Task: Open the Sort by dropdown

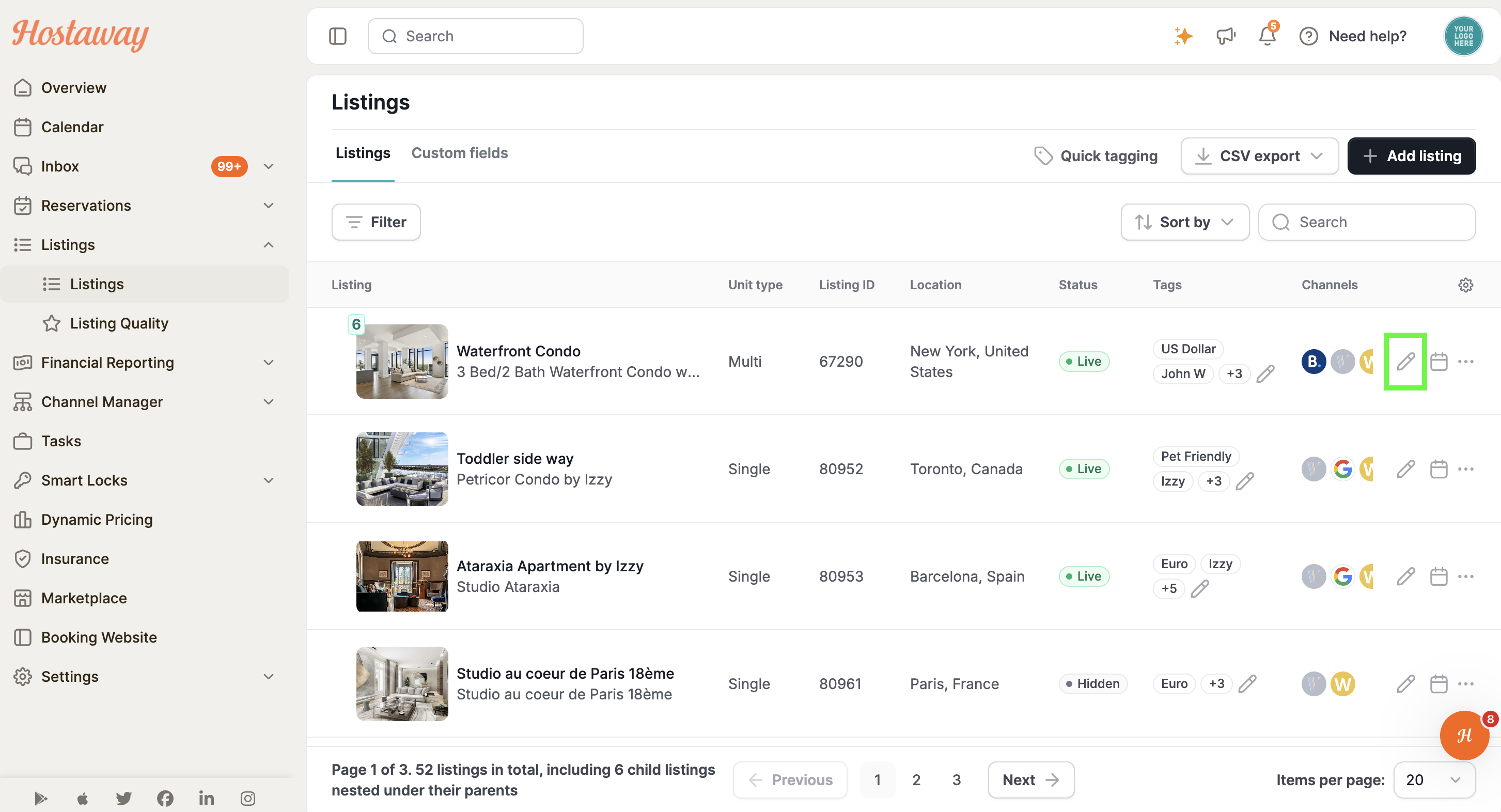Action: (x=1184, y=222)
